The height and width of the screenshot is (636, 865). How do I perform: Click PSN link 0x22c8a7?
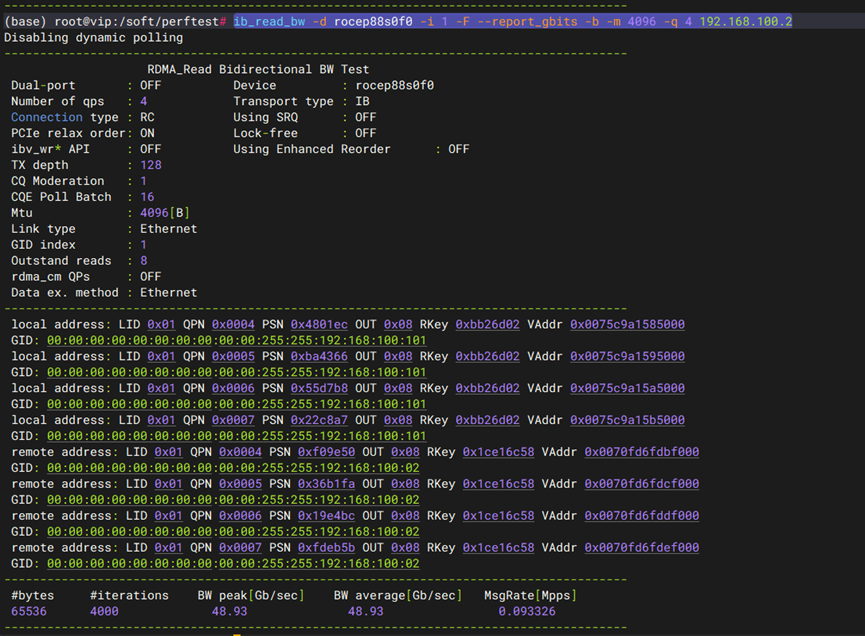pos(319,421)
